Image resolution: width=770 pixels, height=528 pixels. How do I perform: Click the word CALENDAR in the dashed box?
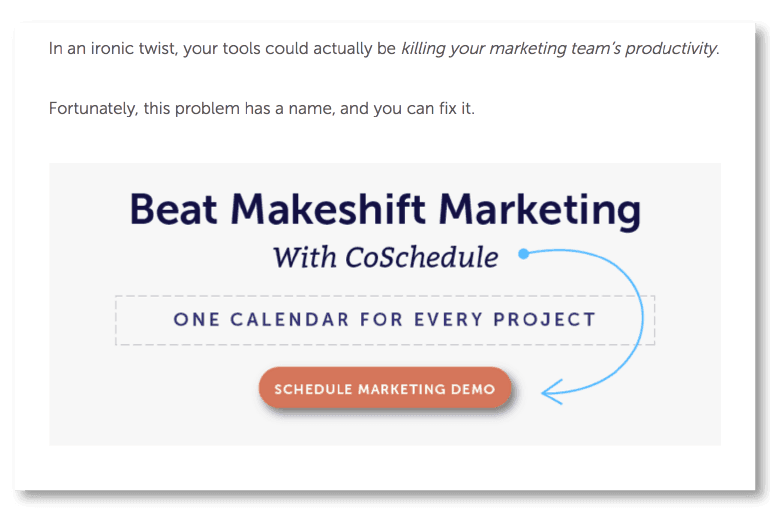tap(290, 320)
